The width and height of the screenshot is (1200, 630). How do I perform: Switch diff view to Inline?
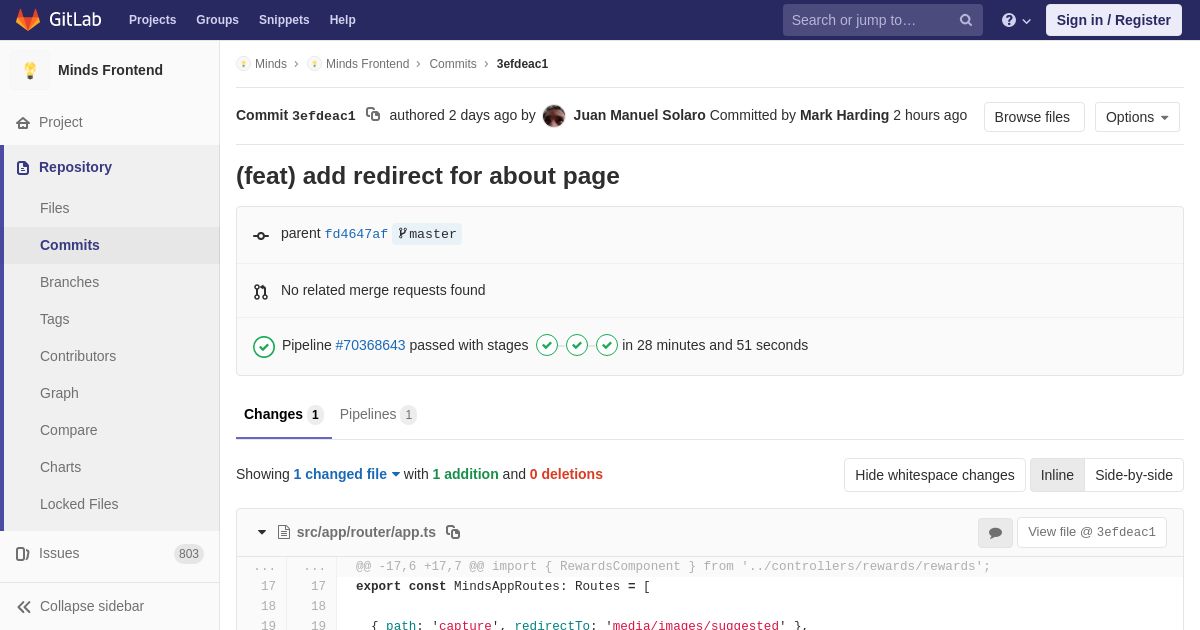1057,475
